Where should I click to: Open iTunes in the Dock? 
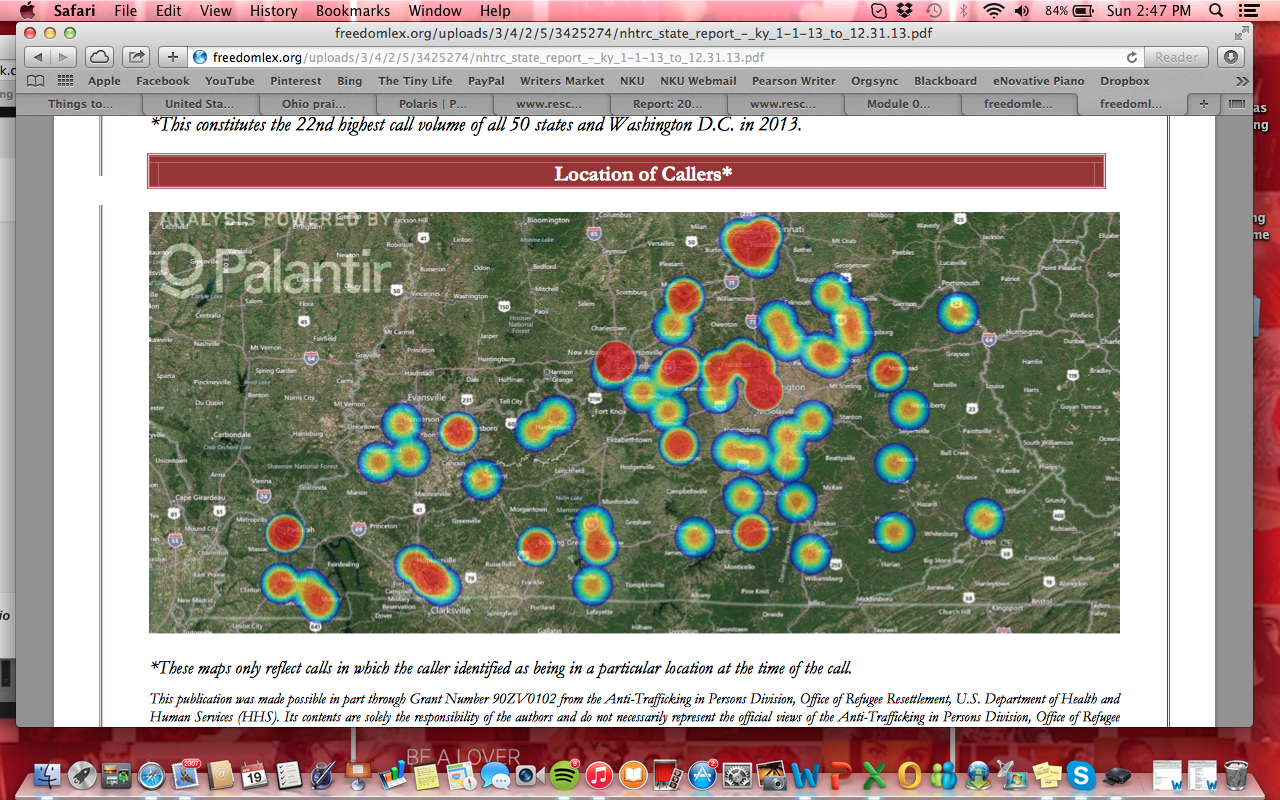click(x=599, y=774)
